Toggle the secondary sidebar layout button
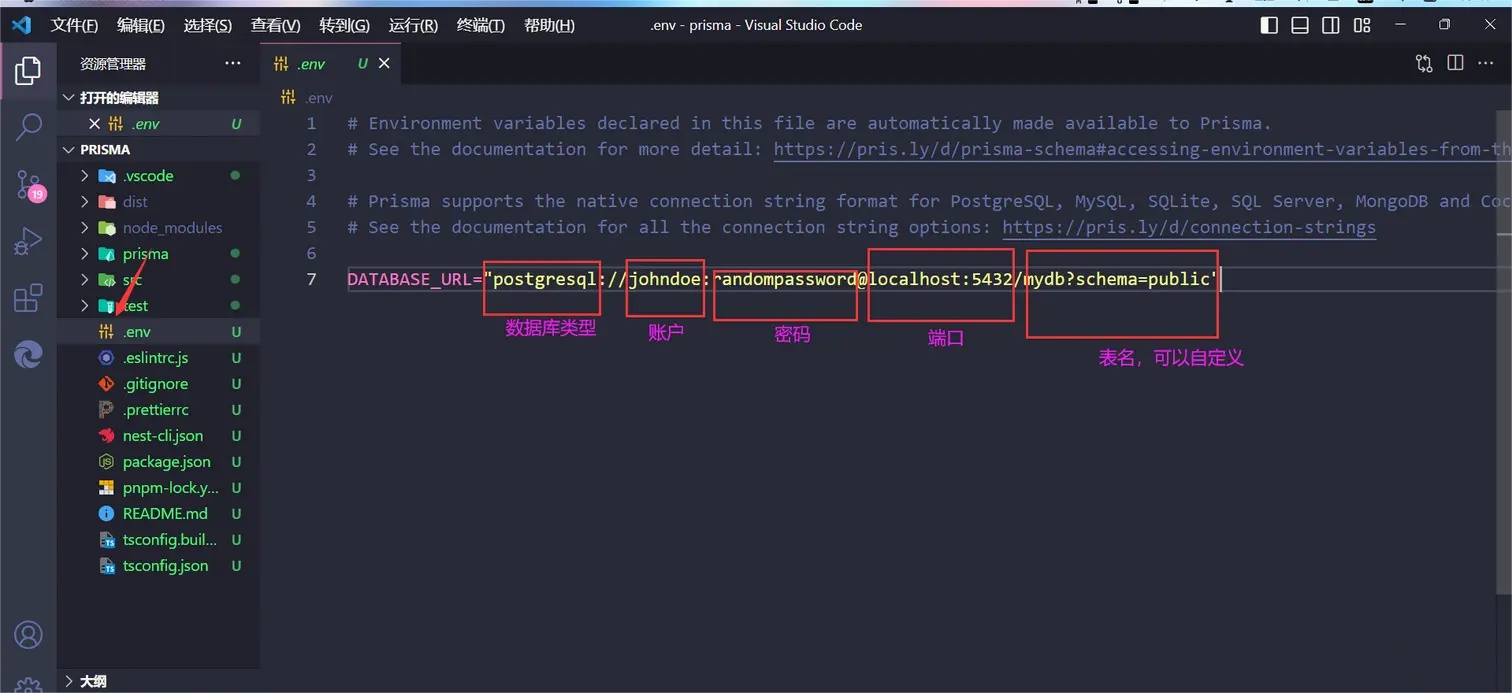 click(x=1331, y=25)
